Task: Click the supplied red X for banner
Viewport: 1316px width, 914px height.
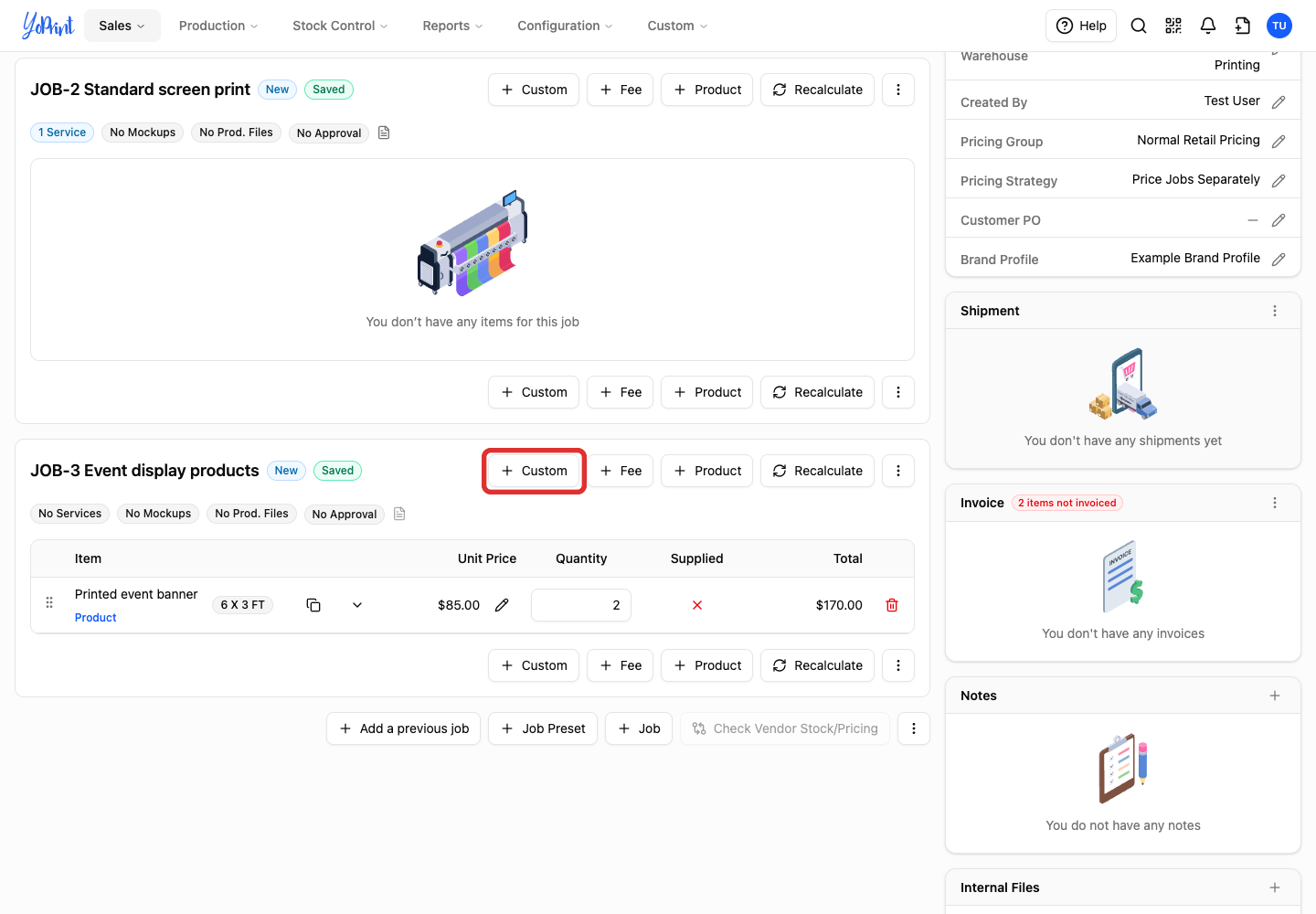Action: [697, 605]
